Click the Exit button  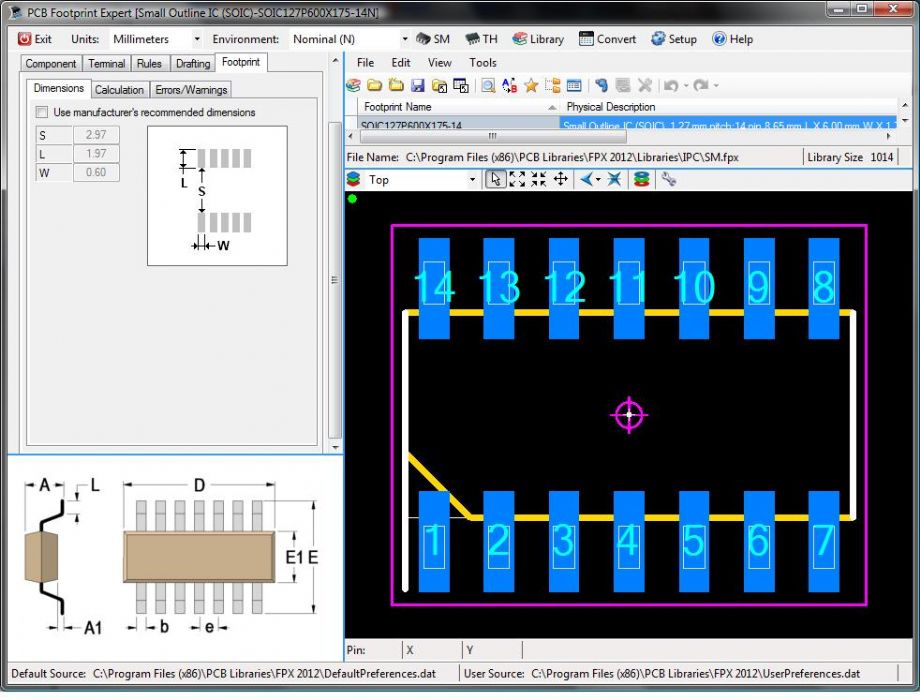pos(35,39)
